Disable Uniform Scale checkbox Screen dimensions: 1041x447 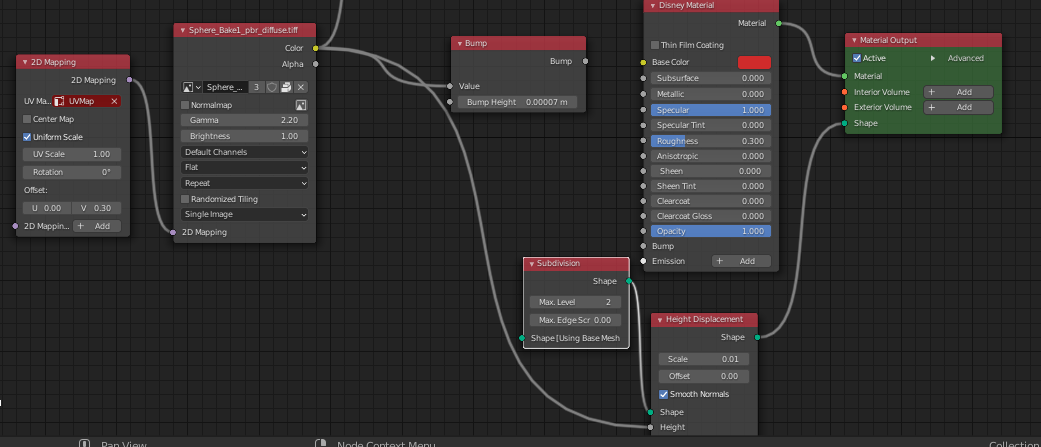(x=27, y=137)
